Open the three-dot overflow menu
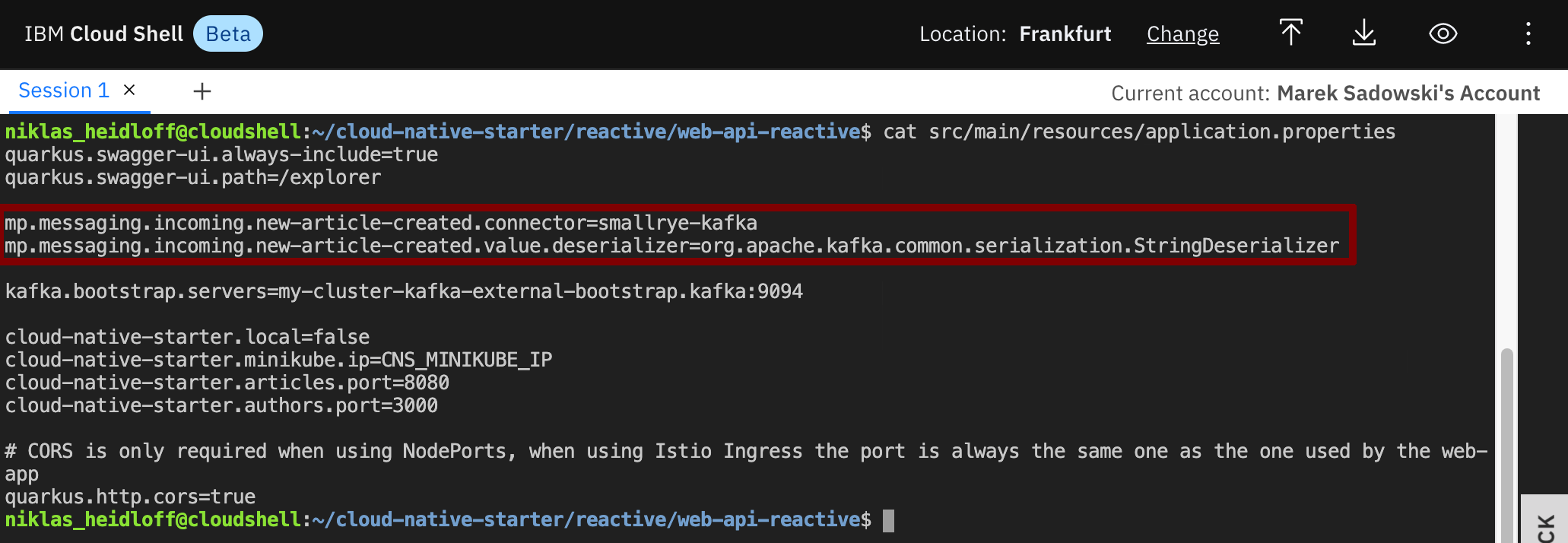The width and height of the screenshot is (1568, 543). pos(1528,33)
